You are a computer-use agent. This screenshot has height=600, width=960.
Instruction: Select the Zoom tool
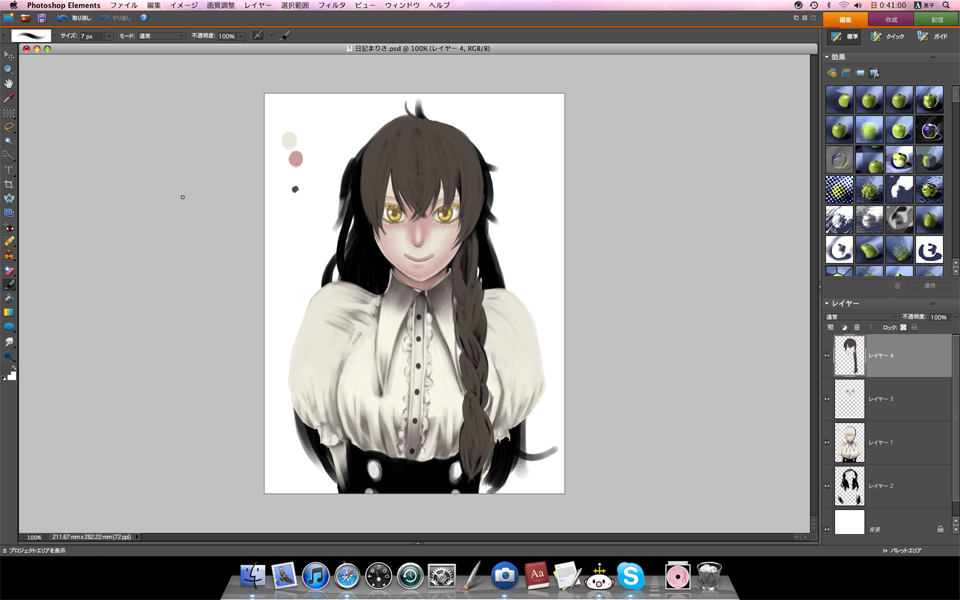[9, 70]
